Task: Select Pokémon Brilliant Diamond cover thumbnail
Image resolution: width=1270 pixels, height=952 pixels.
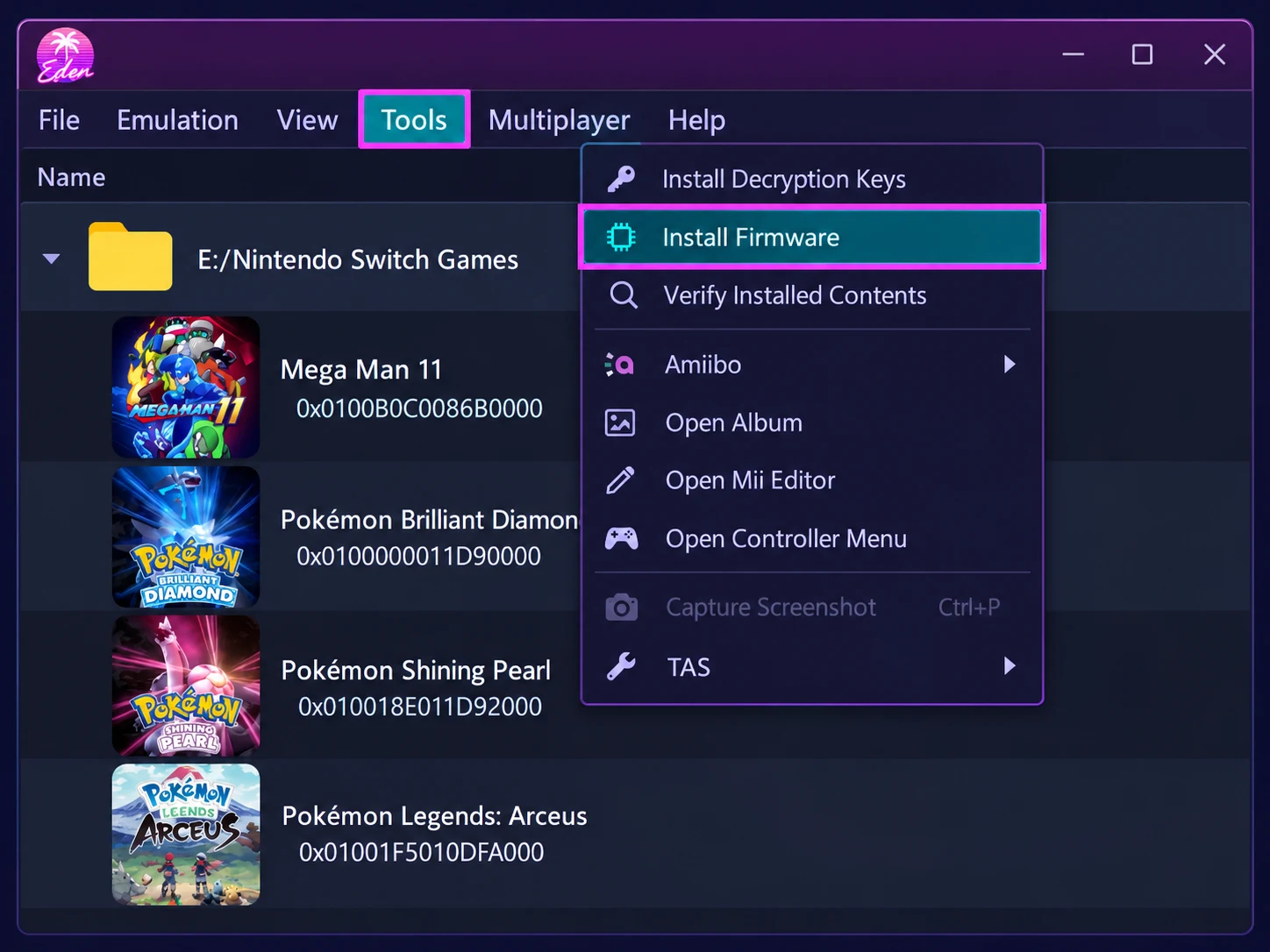Action: tap(186, 536)
